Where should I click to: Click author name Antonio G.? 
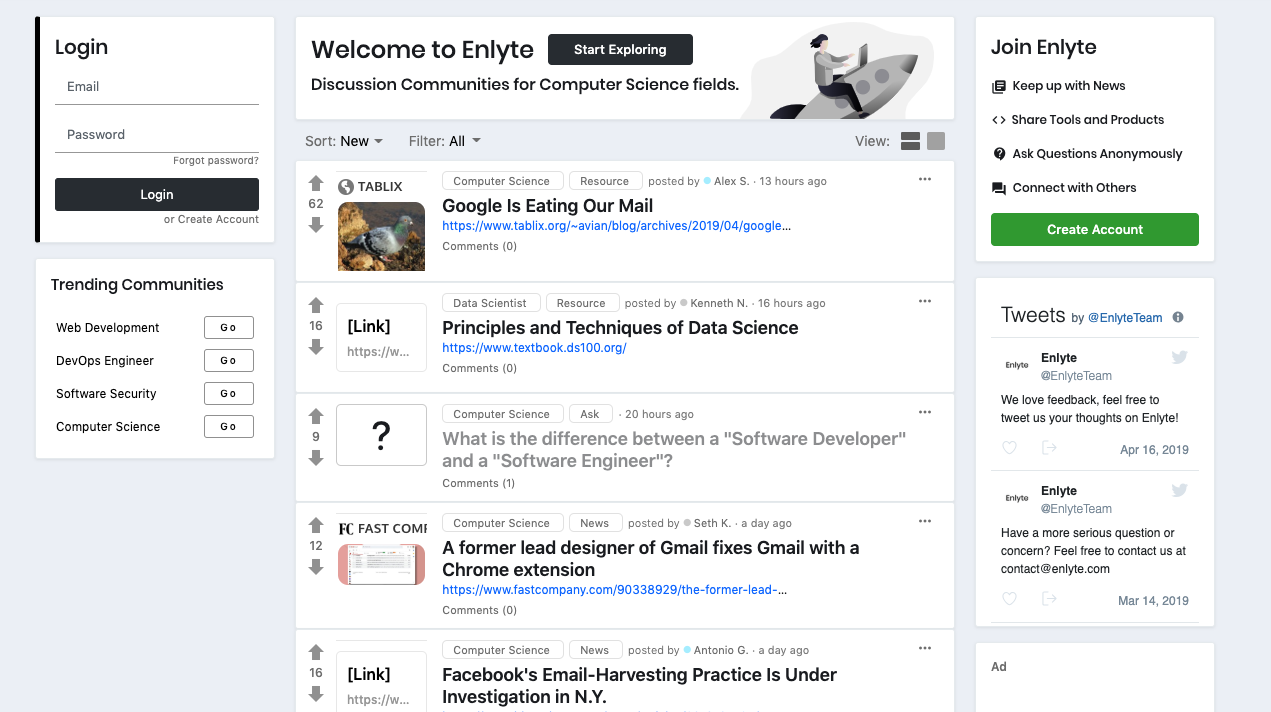click(x=722, y=650)
